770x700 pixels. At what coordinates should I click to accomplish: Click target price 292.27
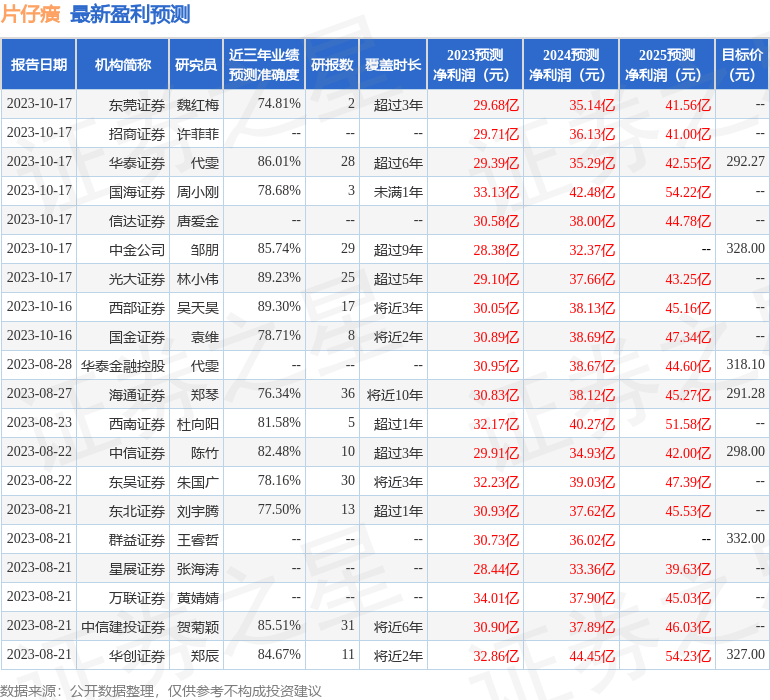click(745, 162)
